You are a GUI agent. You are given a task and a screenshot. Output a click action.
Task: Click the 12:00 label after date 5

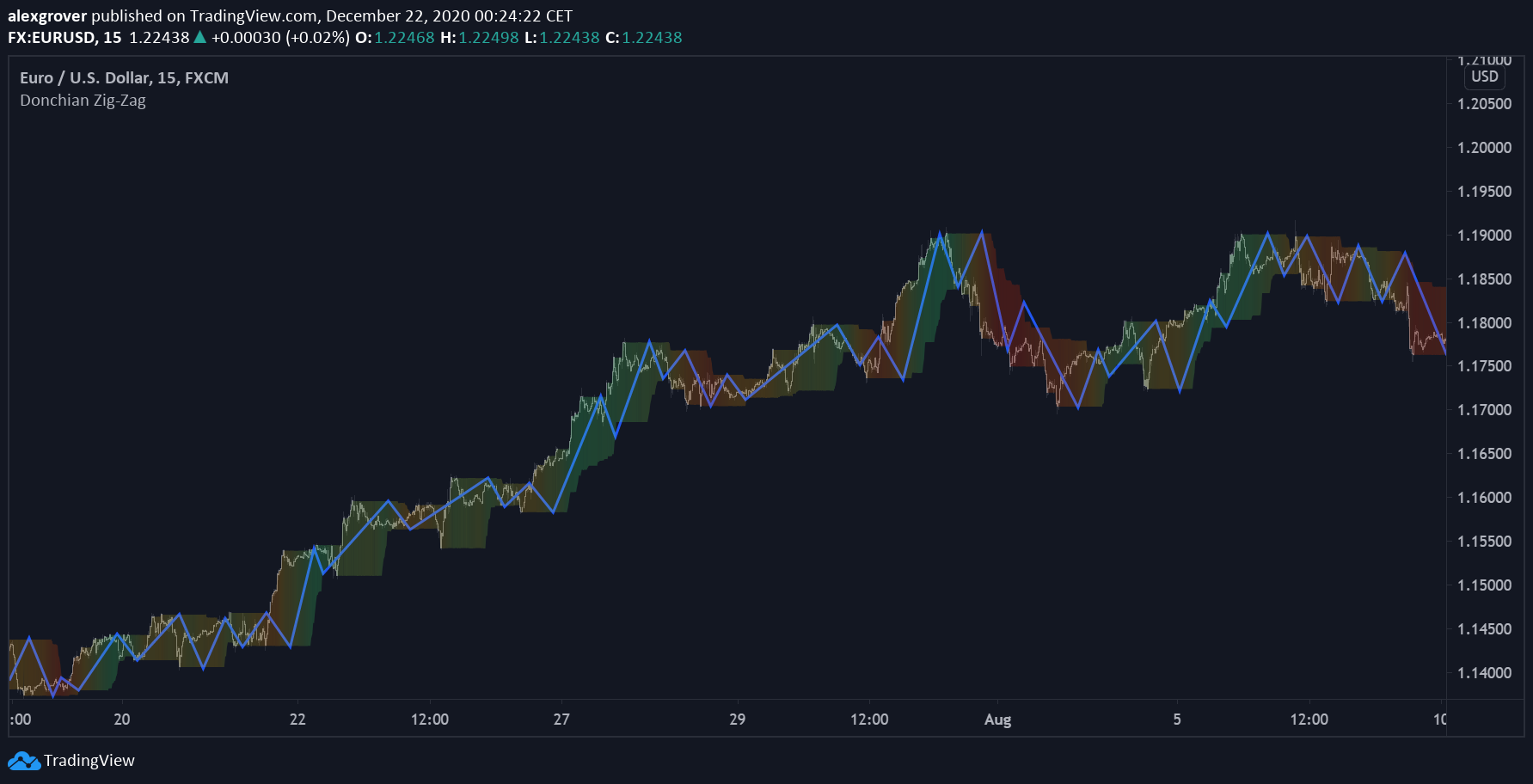pyautogui.click(x=1309, y=720)
